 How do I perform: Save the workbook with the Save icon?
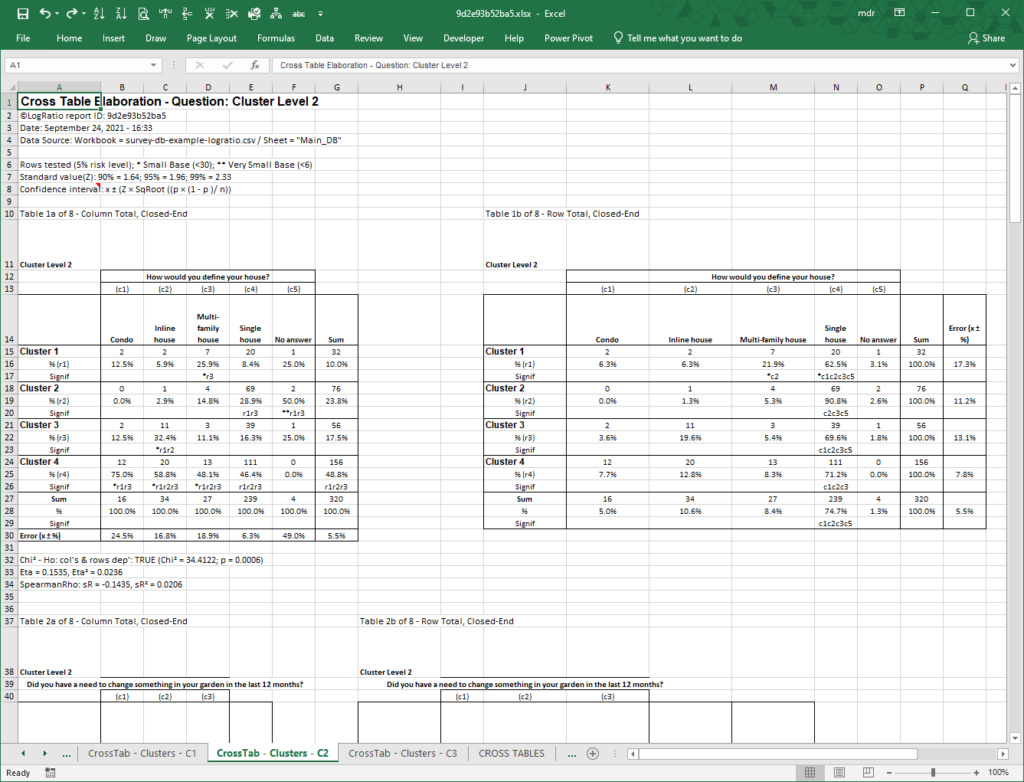tap(22, 13)
